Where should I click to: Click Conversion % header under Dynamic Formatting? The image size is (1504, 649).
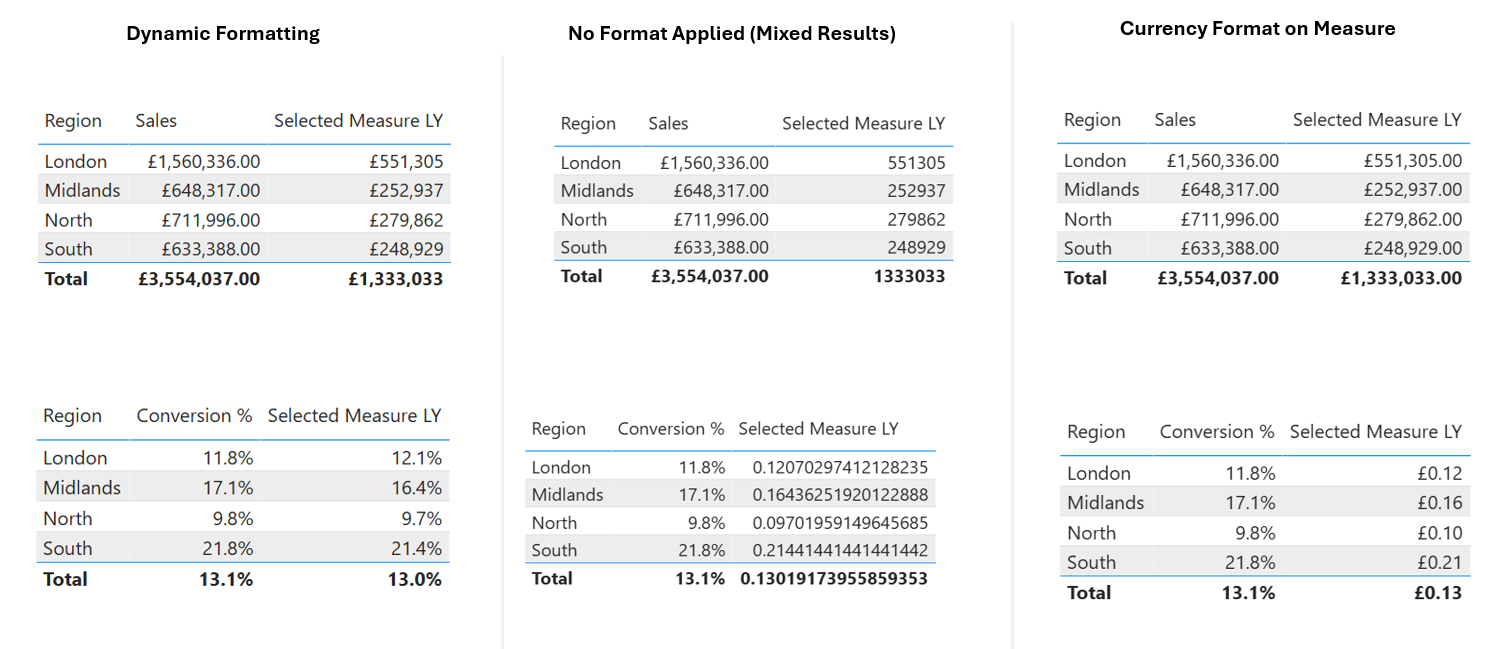tap(194, 416)
